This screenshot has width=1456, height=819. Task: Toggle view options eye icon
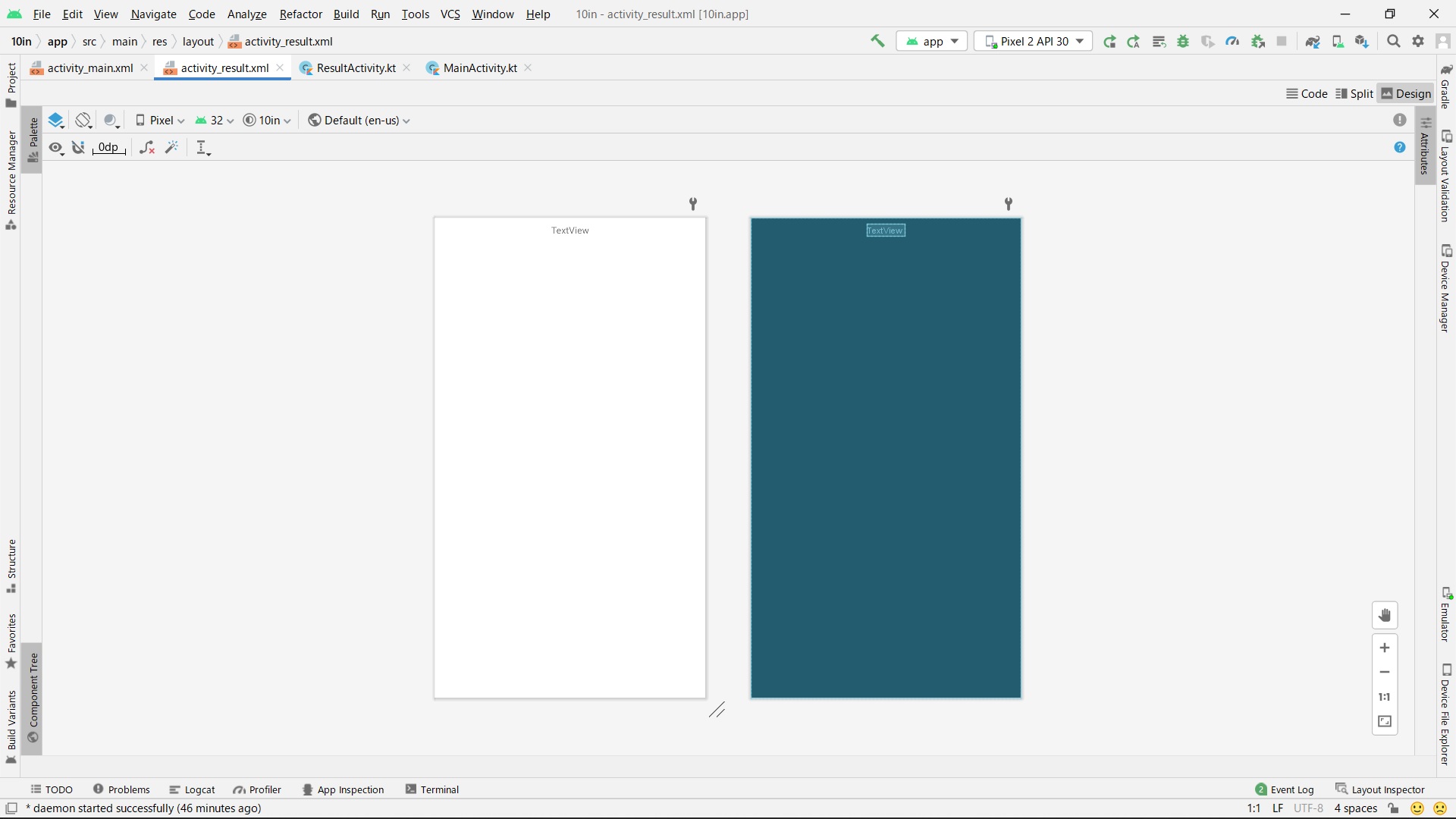coord(56,147)
